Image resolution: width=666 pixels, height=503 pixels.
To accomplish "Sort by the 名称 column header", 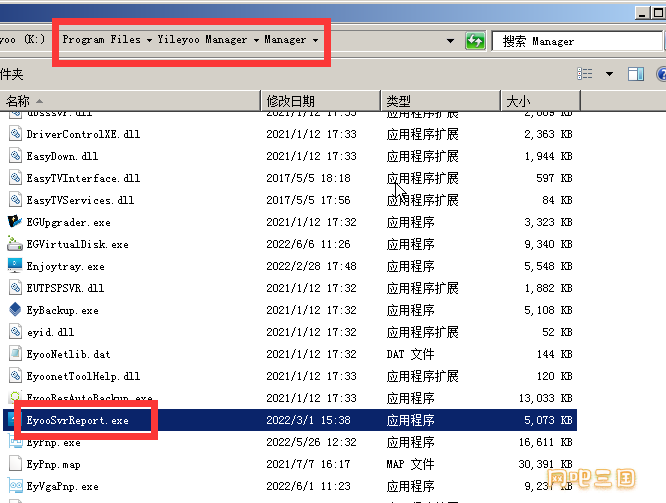I will tap(130, 101).
